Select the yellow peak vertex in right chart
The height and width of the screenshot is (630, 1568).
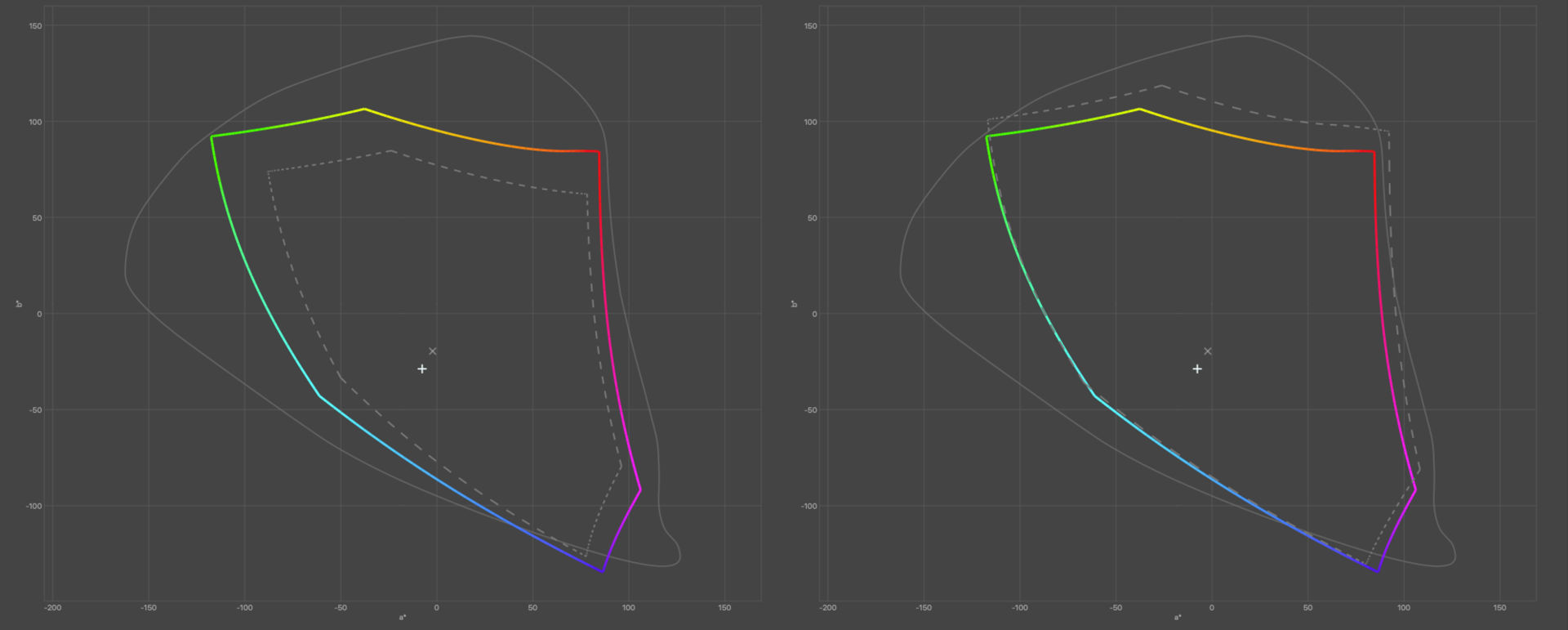[x=1139, y=109]
